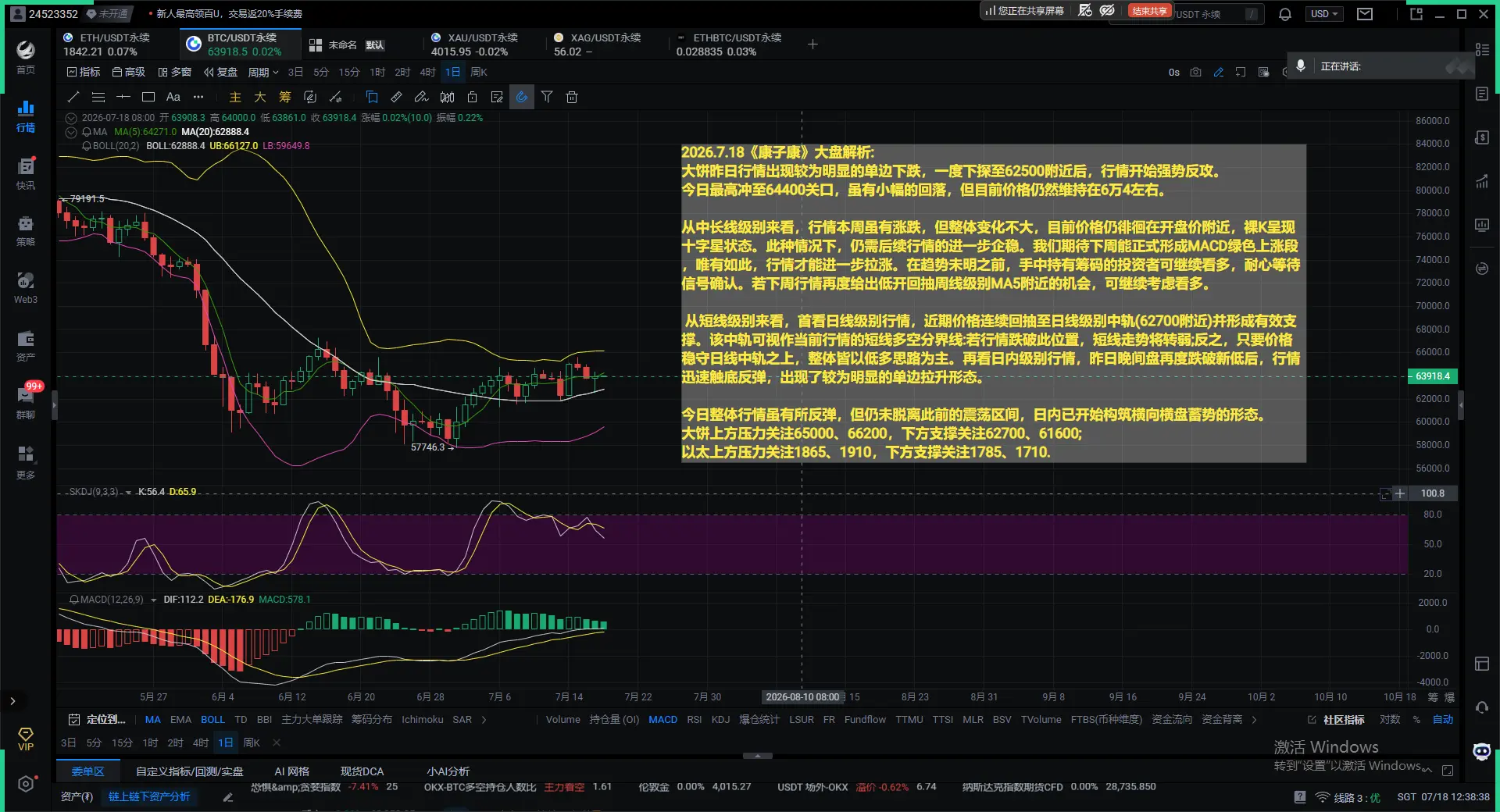Select the Aa text annotation tool
Image resolution: width=1500 pixels, height=812 pixels.
(173, 97)
